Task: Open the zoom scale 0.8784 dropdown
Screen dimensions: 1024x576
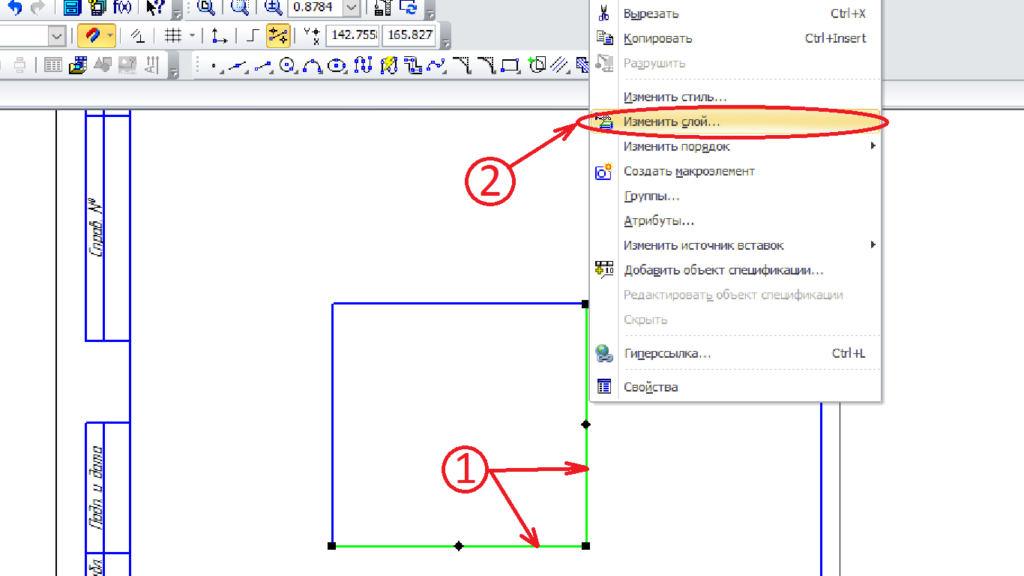Action: coord(352,7)
